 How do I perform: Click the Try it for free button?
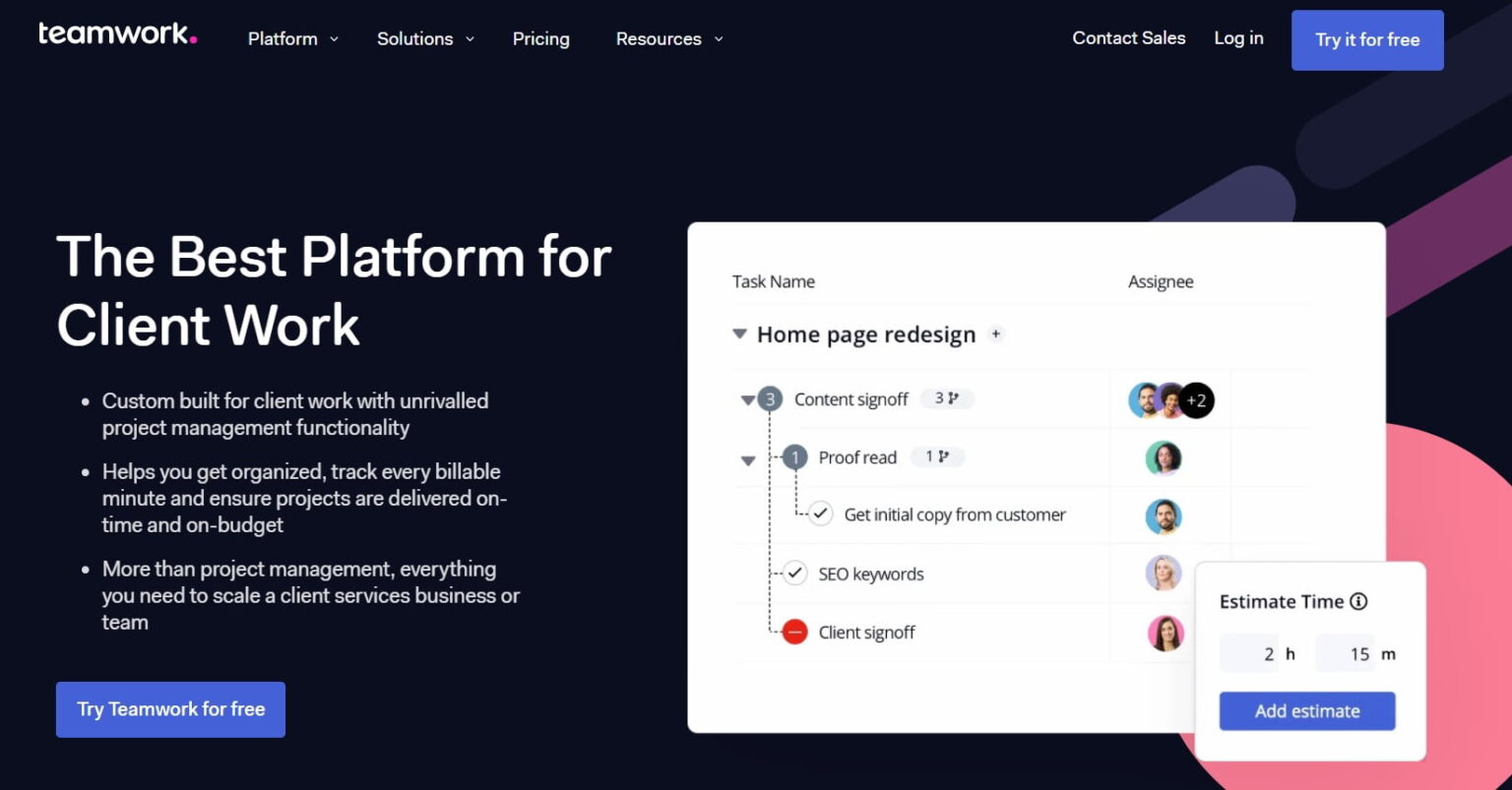(1367, 40)
